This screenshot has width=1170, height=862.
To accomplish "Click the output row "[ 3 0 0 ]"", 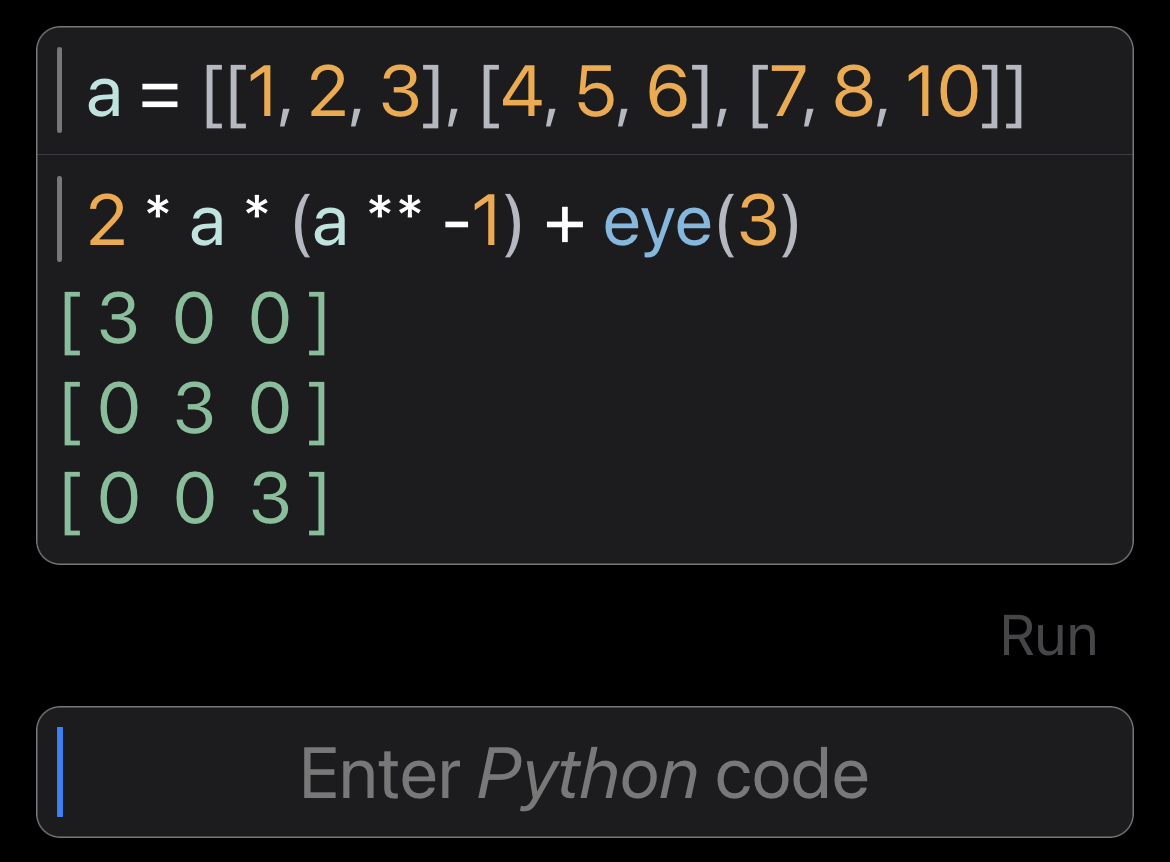I will tap(195, 320).
